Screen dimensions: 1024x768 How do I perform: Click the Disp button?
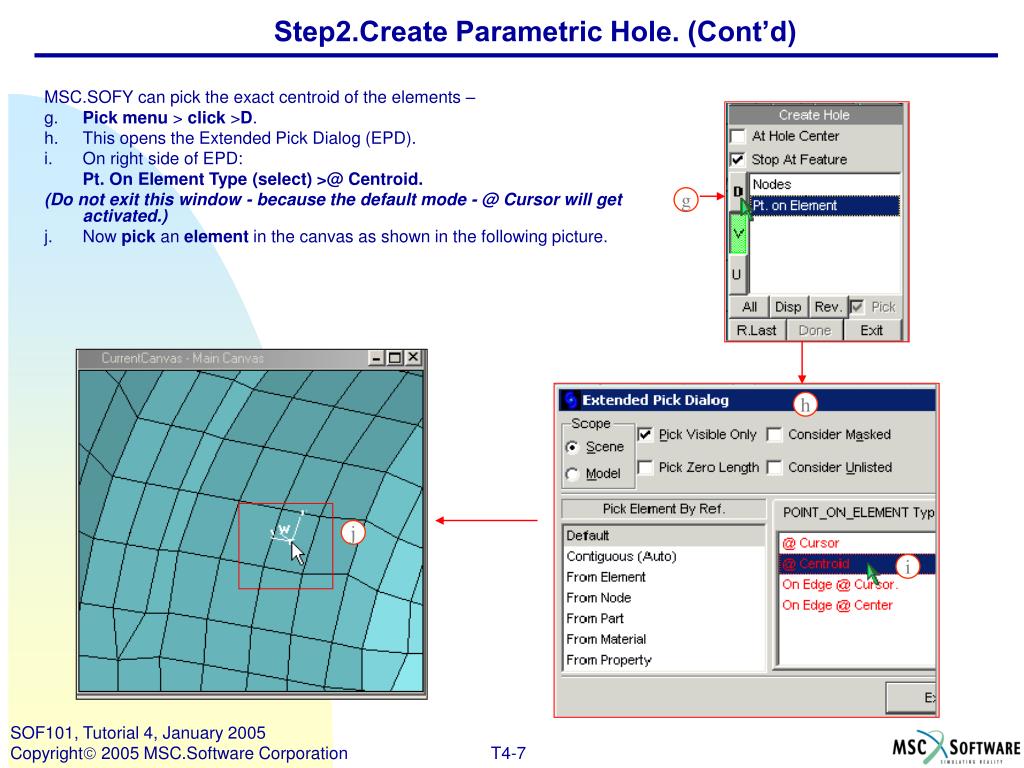(x=788, y=307)
